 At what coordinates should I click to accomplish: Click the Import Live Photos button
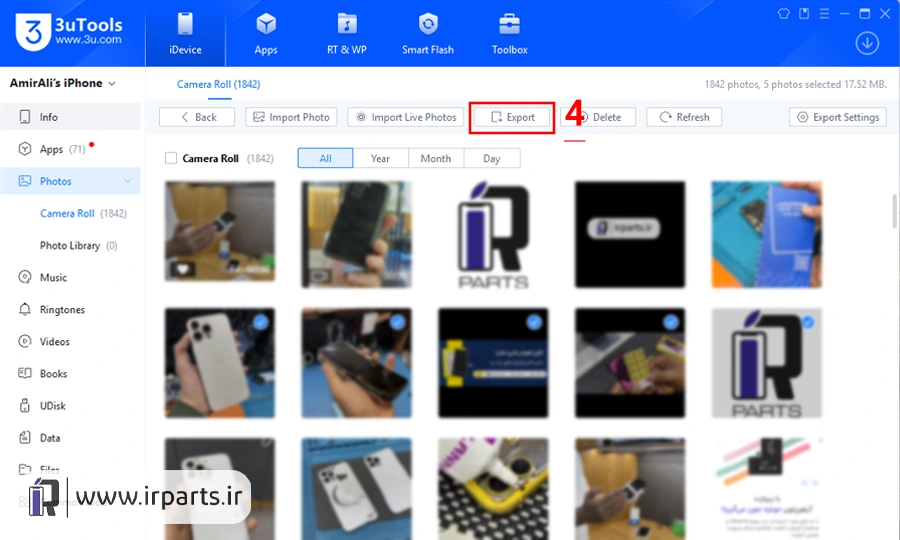point(405,117)
